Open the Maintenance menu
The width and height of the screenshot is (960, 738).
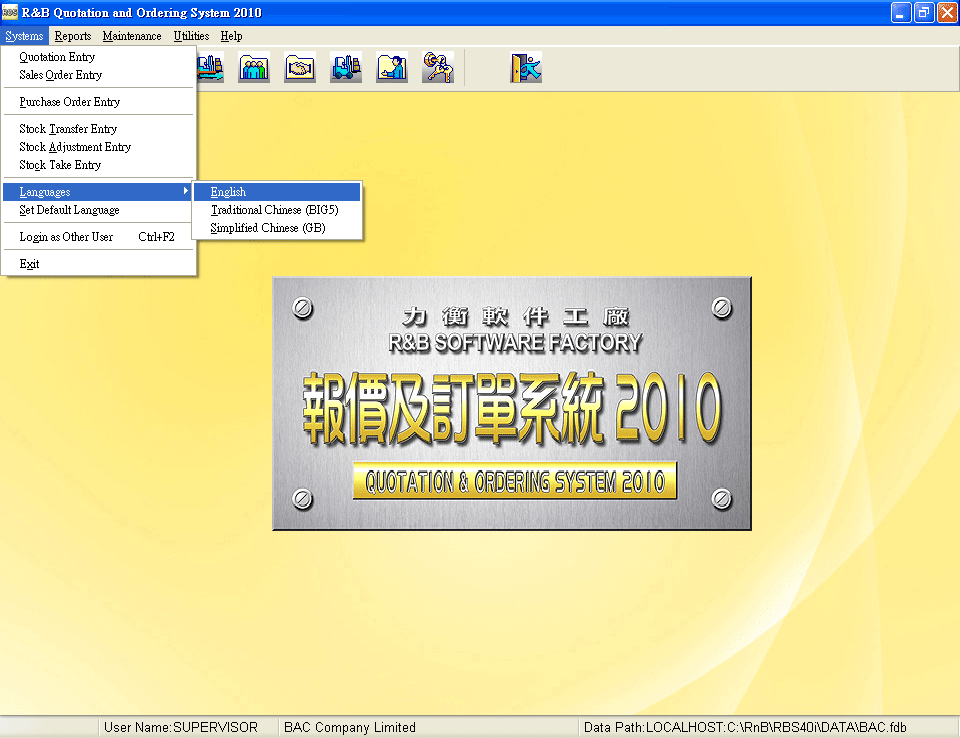pos(132,36)
